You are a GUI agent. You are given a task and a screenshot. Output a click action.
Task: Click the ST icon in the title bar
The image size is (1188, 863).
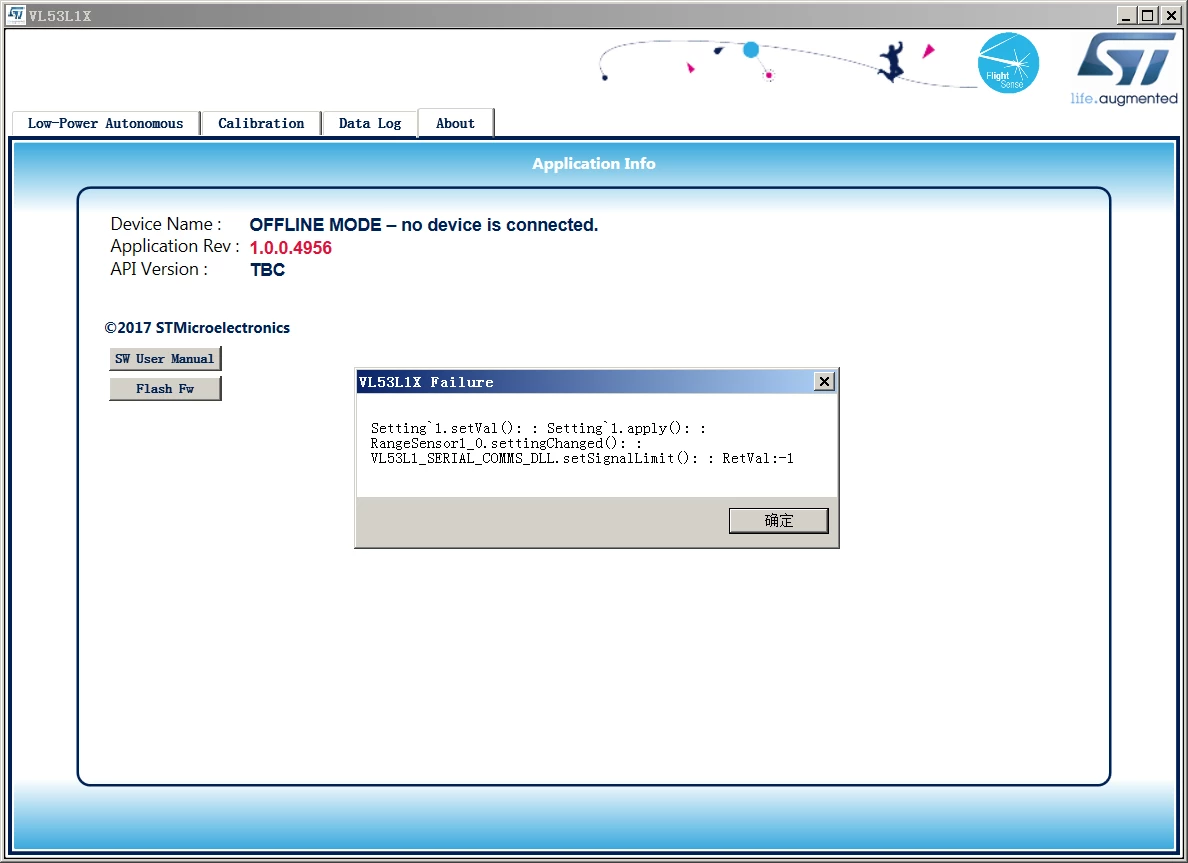15,14
